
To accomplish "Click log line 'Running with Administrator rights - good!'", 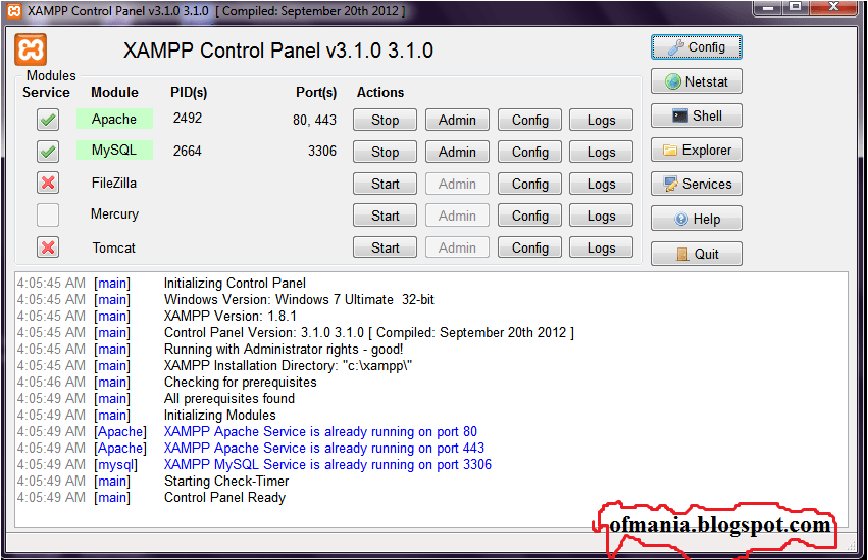I will [x=283, y=349].
